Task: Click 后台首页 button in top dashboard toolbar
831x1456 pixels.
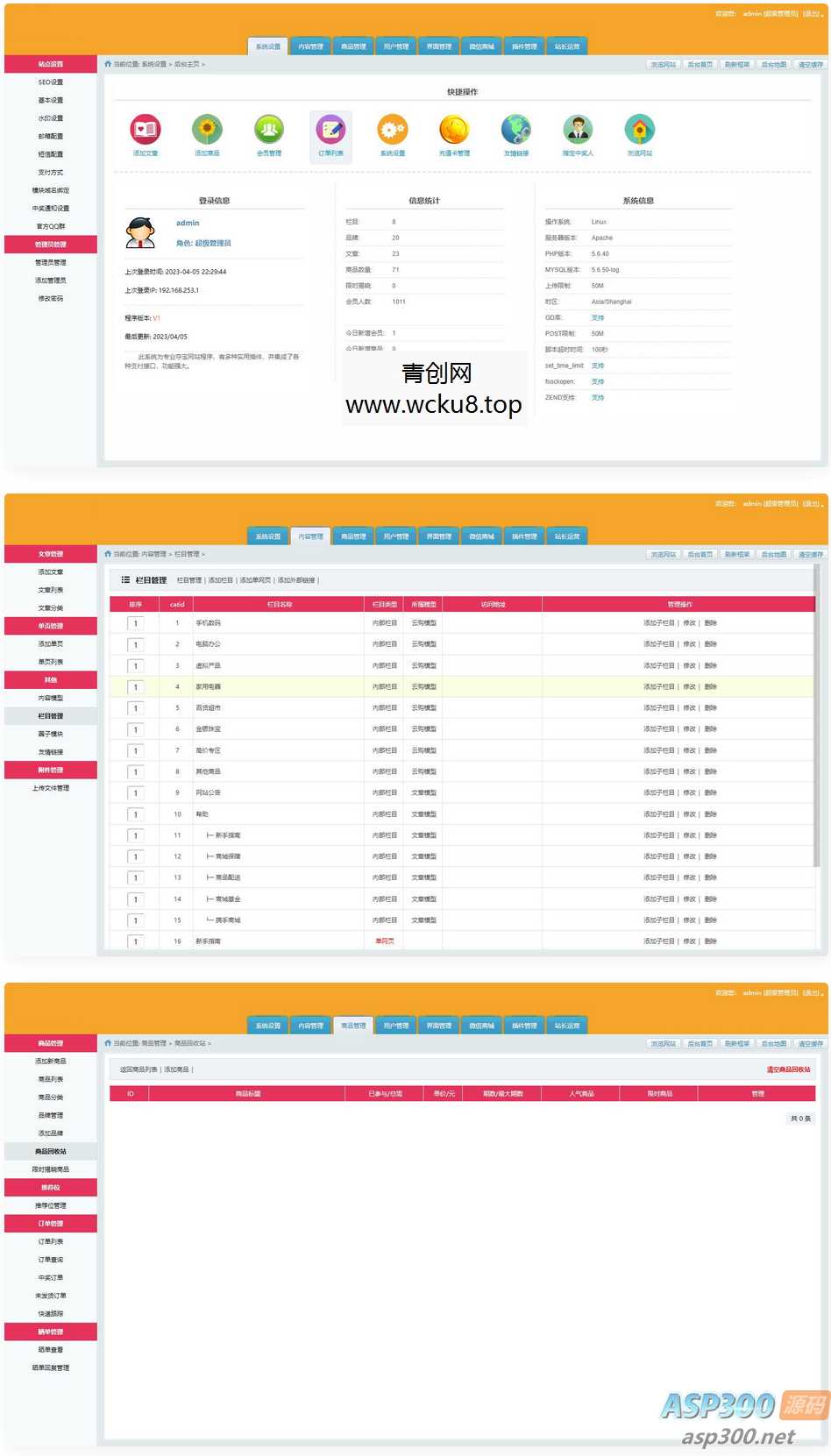Action: 700,64
